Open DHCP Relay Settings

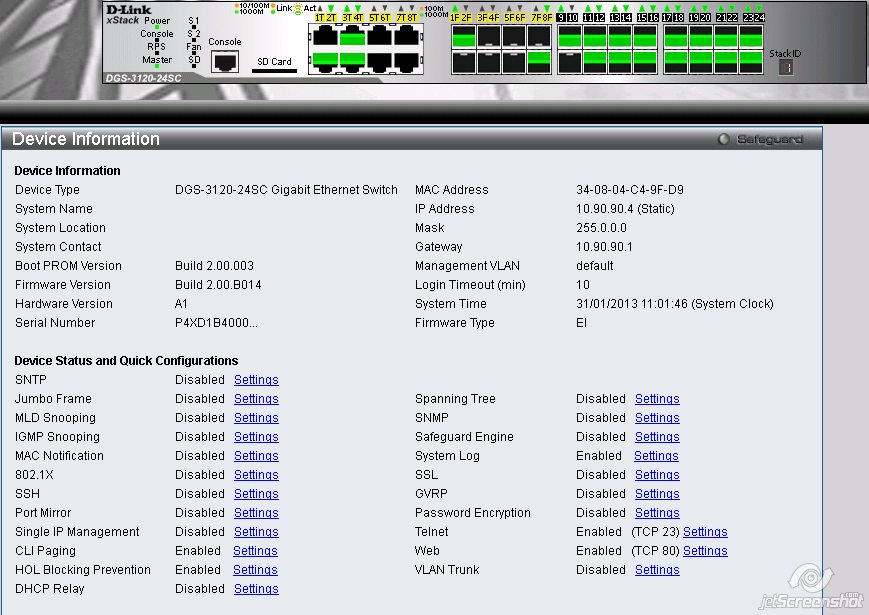tap(256, 589)
